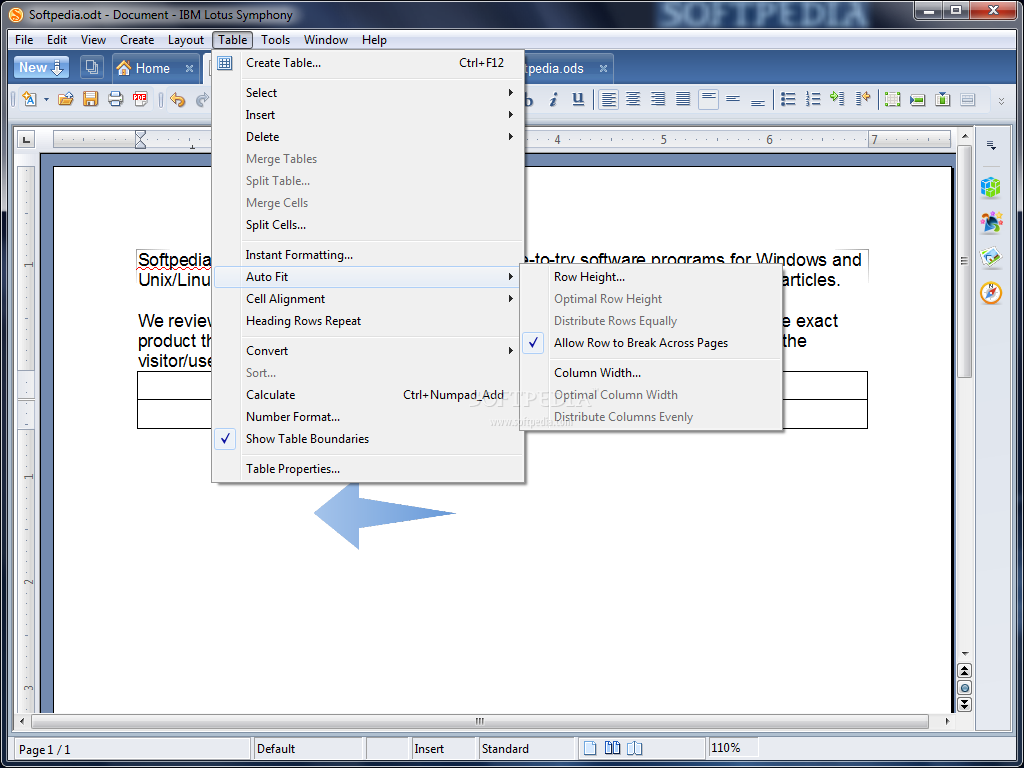Click the new-from-template icon in toolbar

coord(29,99)
